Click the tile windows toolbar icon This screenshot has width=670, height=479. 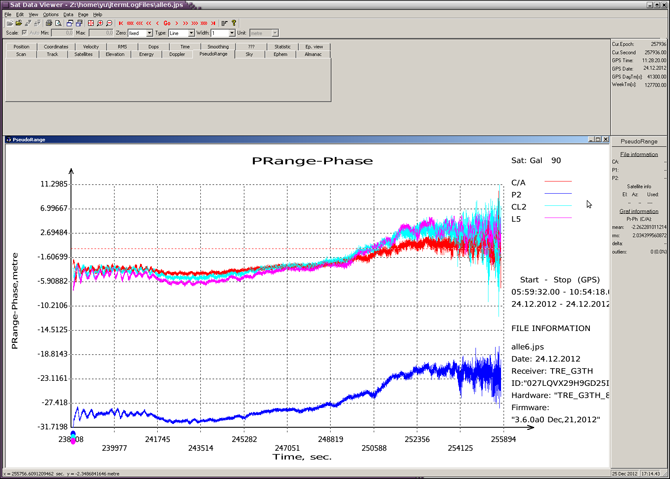(79, 23)
